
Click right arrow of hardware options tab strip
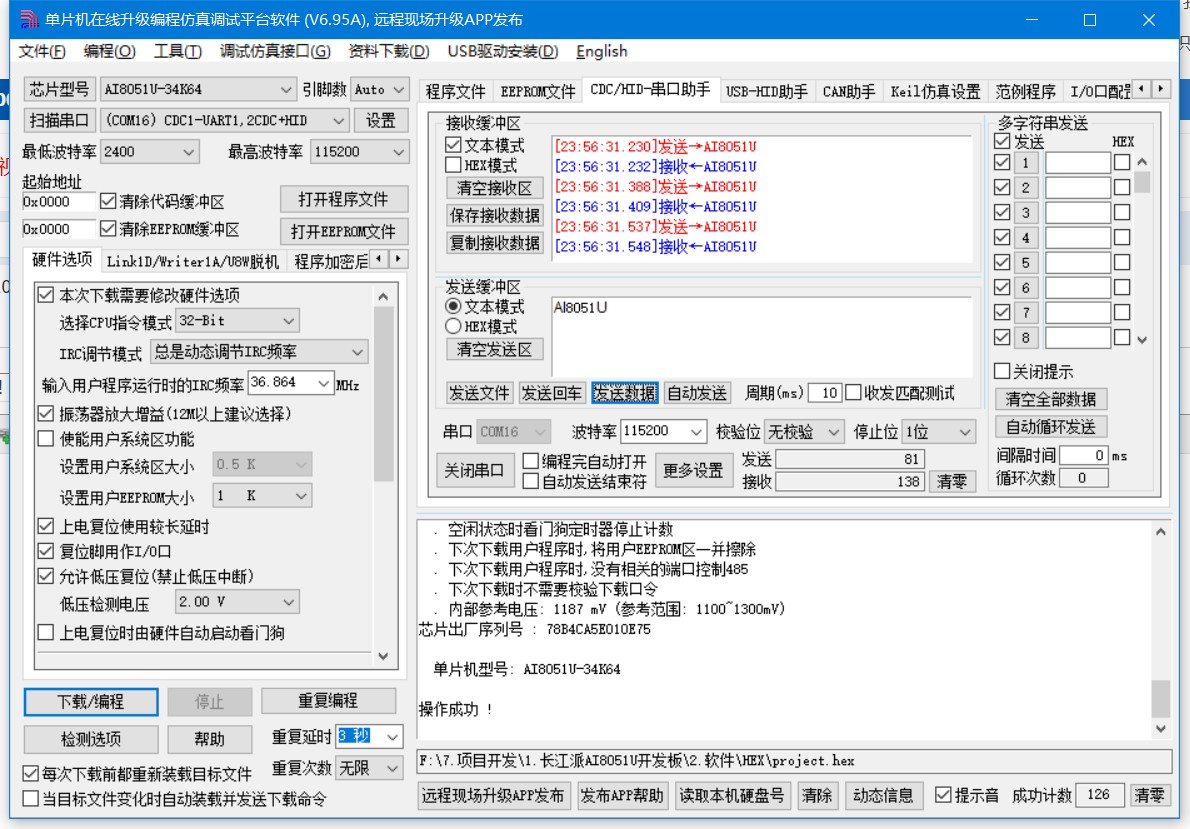tap(398, 259)
